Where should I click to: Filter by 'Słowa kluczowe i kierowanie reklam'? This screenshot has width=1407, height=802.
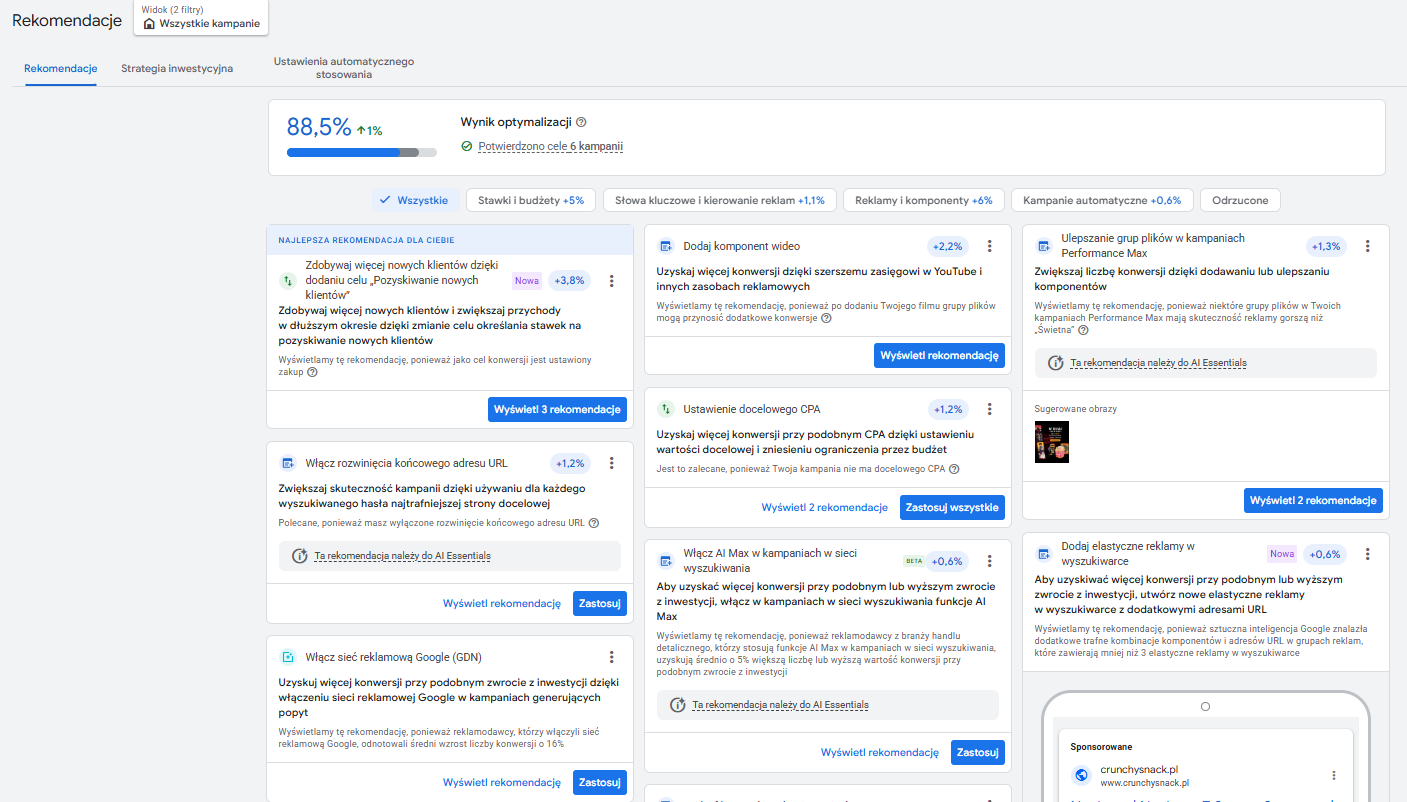pyautogui.click(x=720, y=200)
